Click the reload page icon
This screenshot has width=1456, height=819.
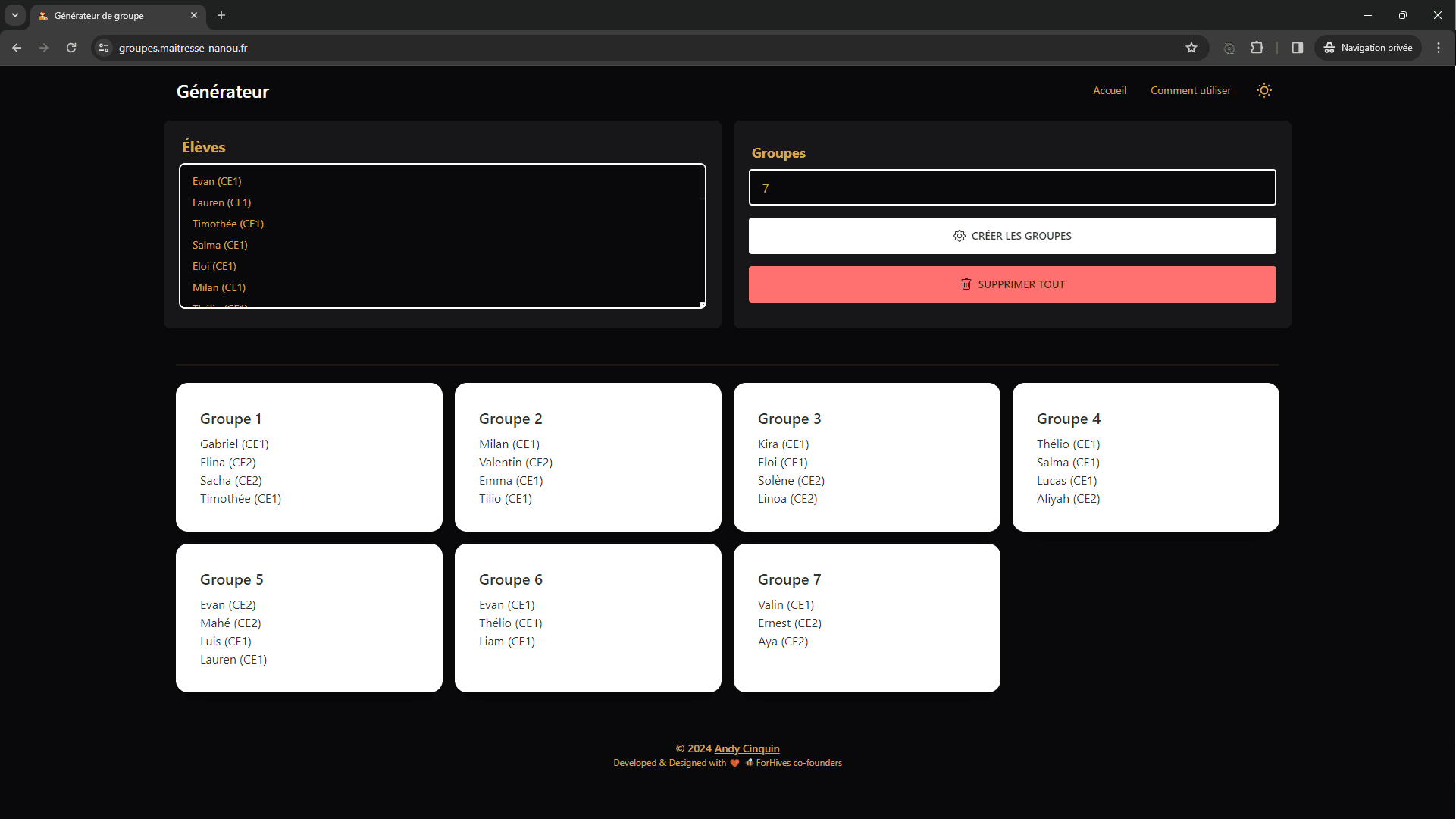click(71, 48)
